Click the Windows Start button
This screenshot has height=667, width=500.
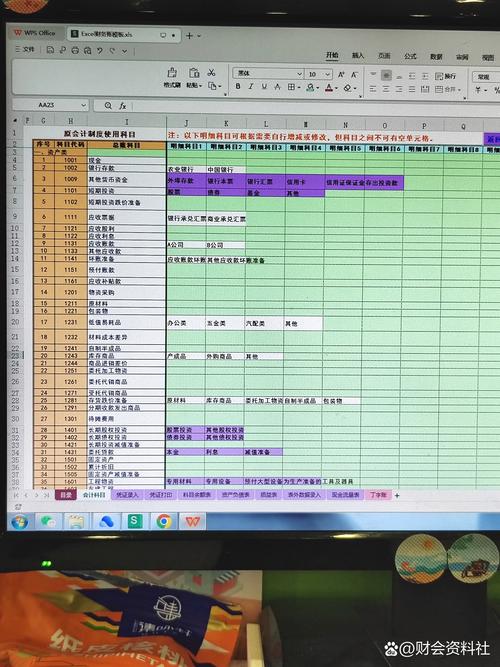[20, 522]
